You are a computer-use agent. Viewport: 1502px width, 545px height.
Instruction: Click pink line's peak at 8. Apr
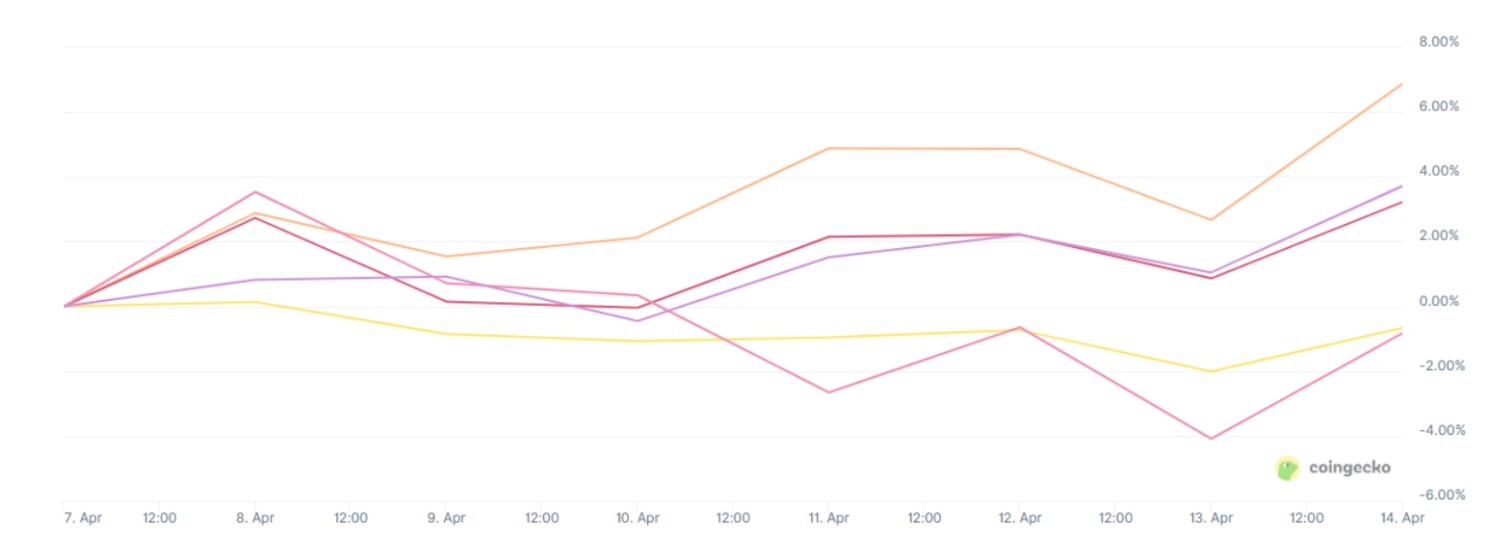coord(256,191)
